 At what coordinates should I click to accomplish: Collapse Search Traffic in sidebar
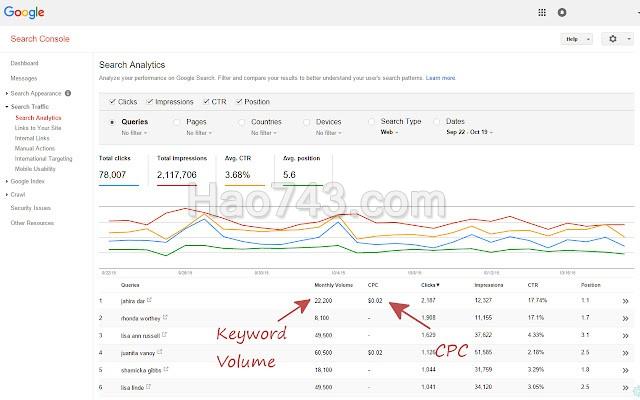(7, 107)
